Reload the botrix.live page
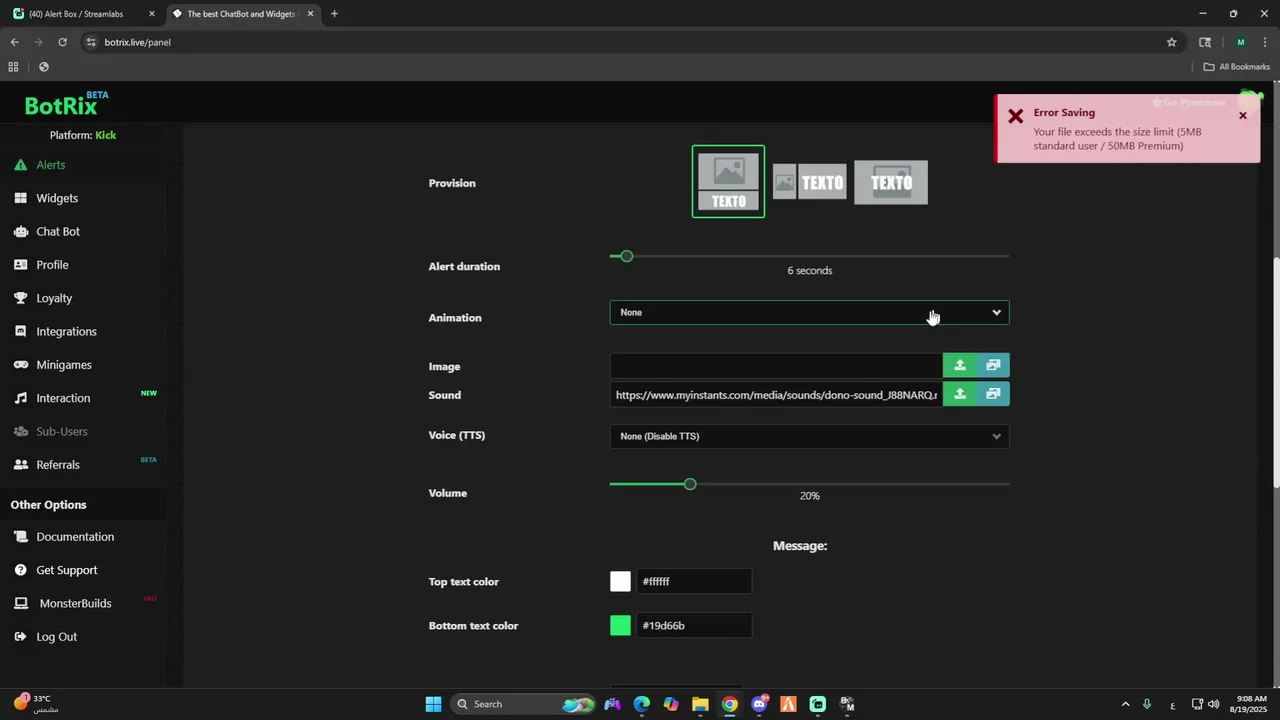This screenshot has width=1280, height=720. click(62, 42)
